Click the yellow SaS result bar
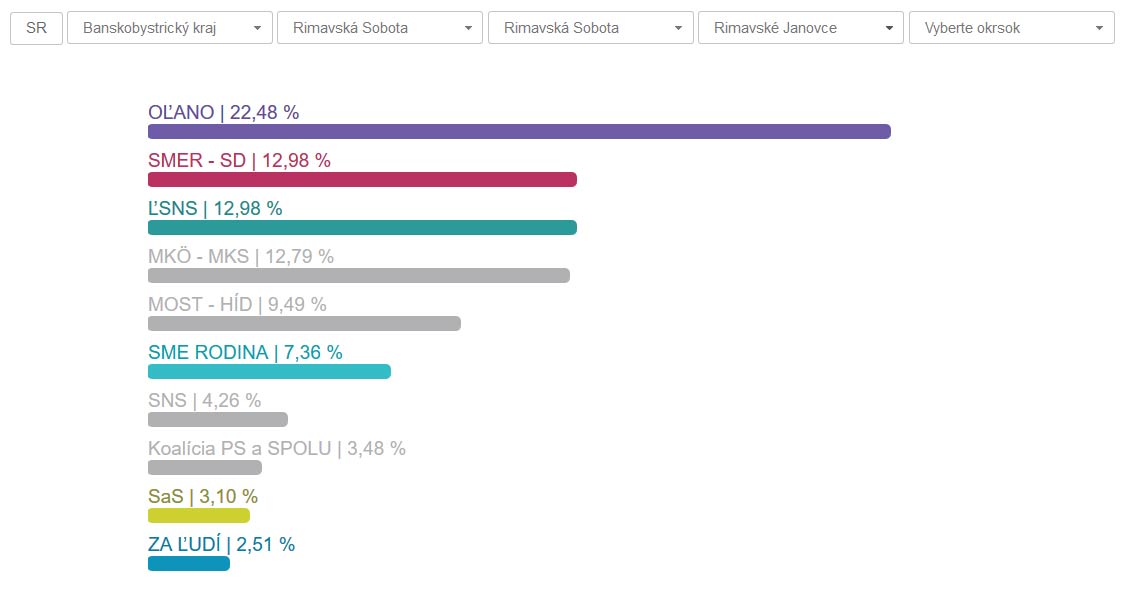The image size is (1122, 603). [x=199, y=516]
